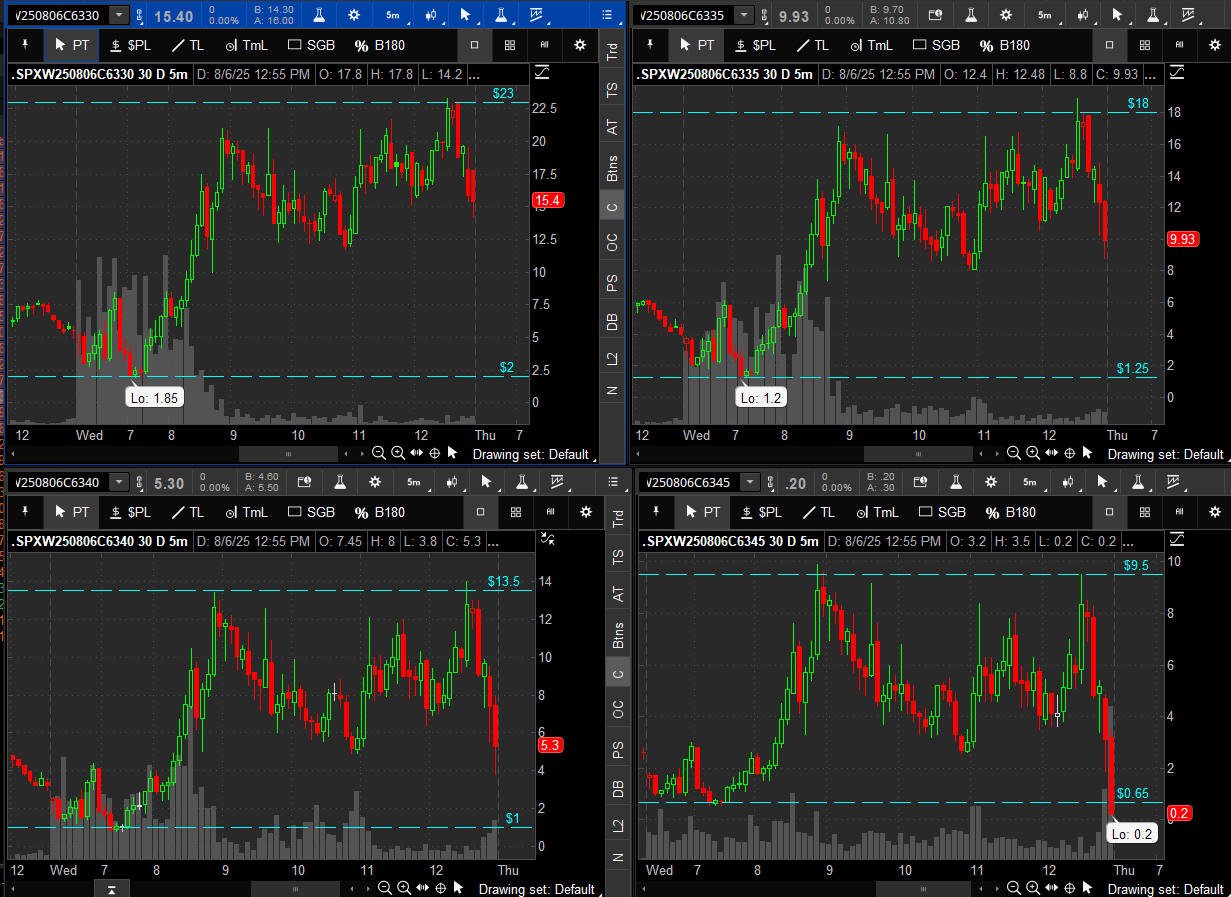Open the 5m timeframe dropdown in the C6340 chart
1231x897 pixels.
(x=413, y=482)
